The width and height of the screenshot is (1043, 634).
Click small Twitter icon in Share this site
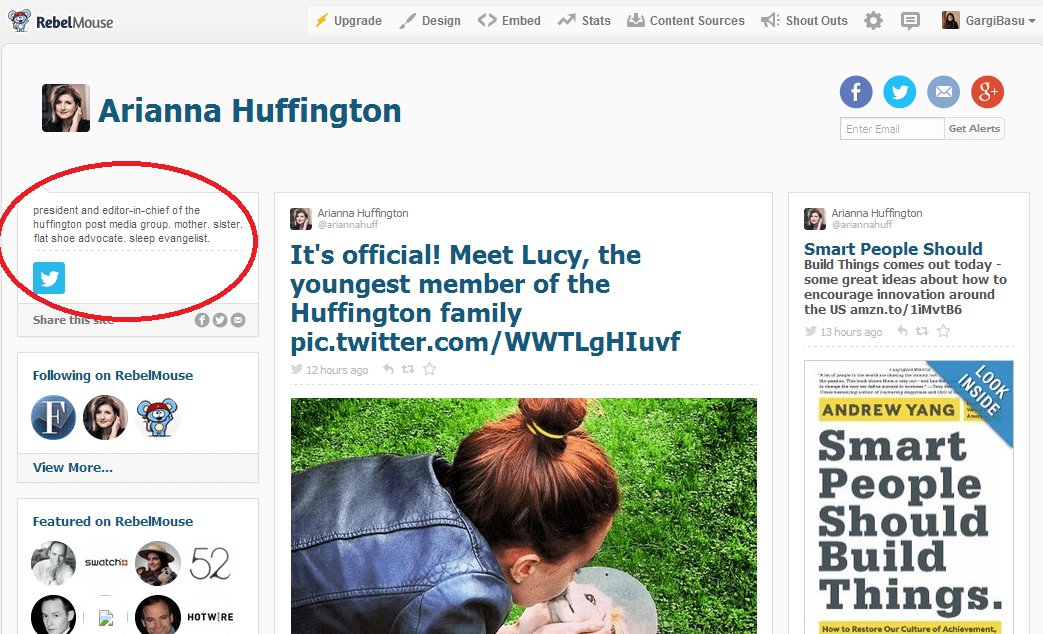pos(220,320)
